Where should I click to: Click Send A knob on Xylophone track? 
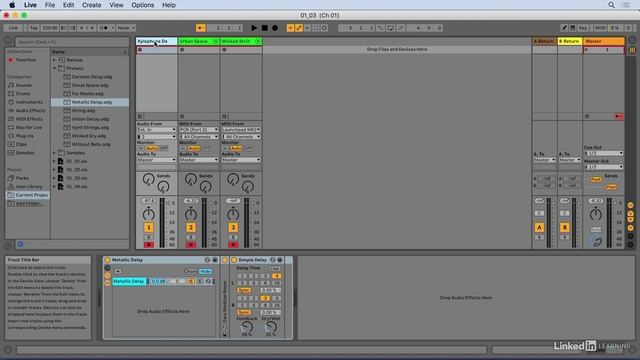149,179
